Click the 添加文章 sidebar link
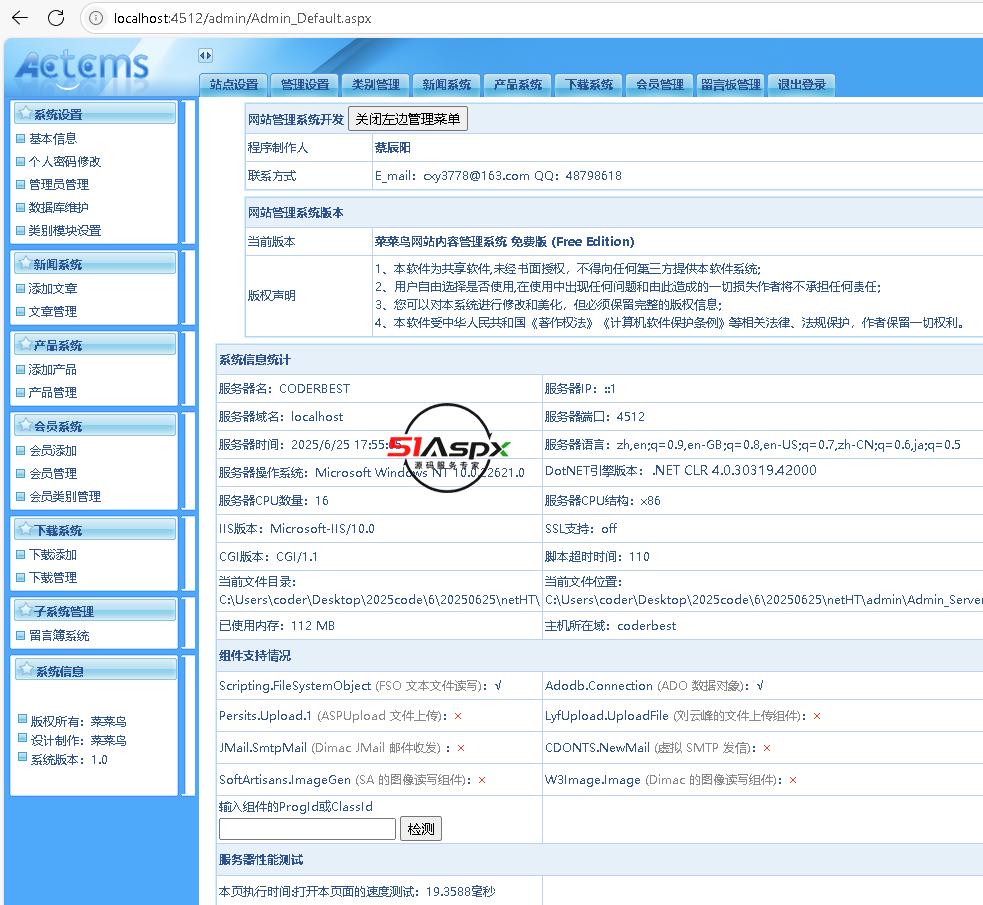Viewport: 983px width, 905px height. pyautogui.click(x=53, y=288)
